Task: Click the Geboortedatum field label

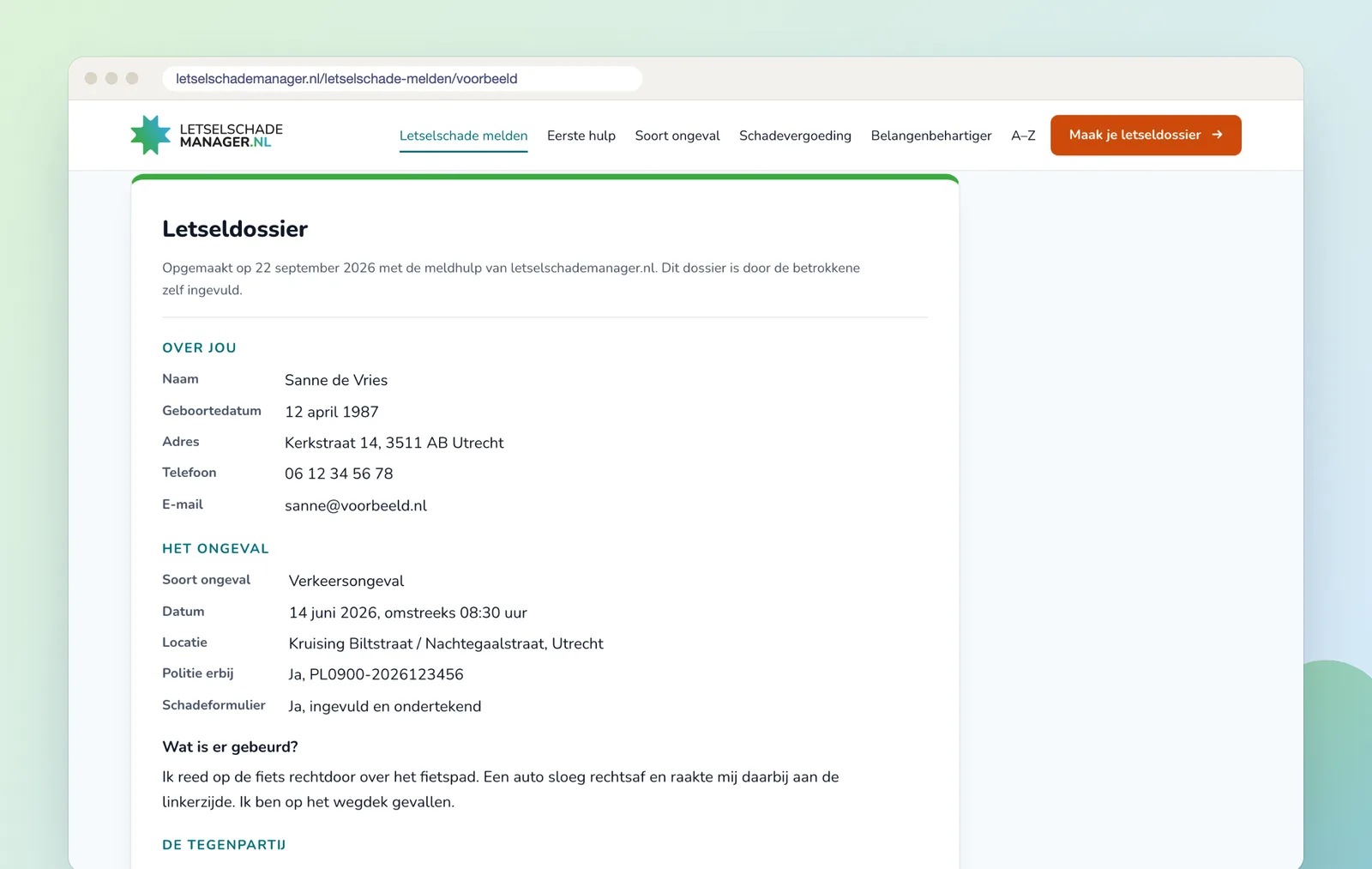Action: 212,411
